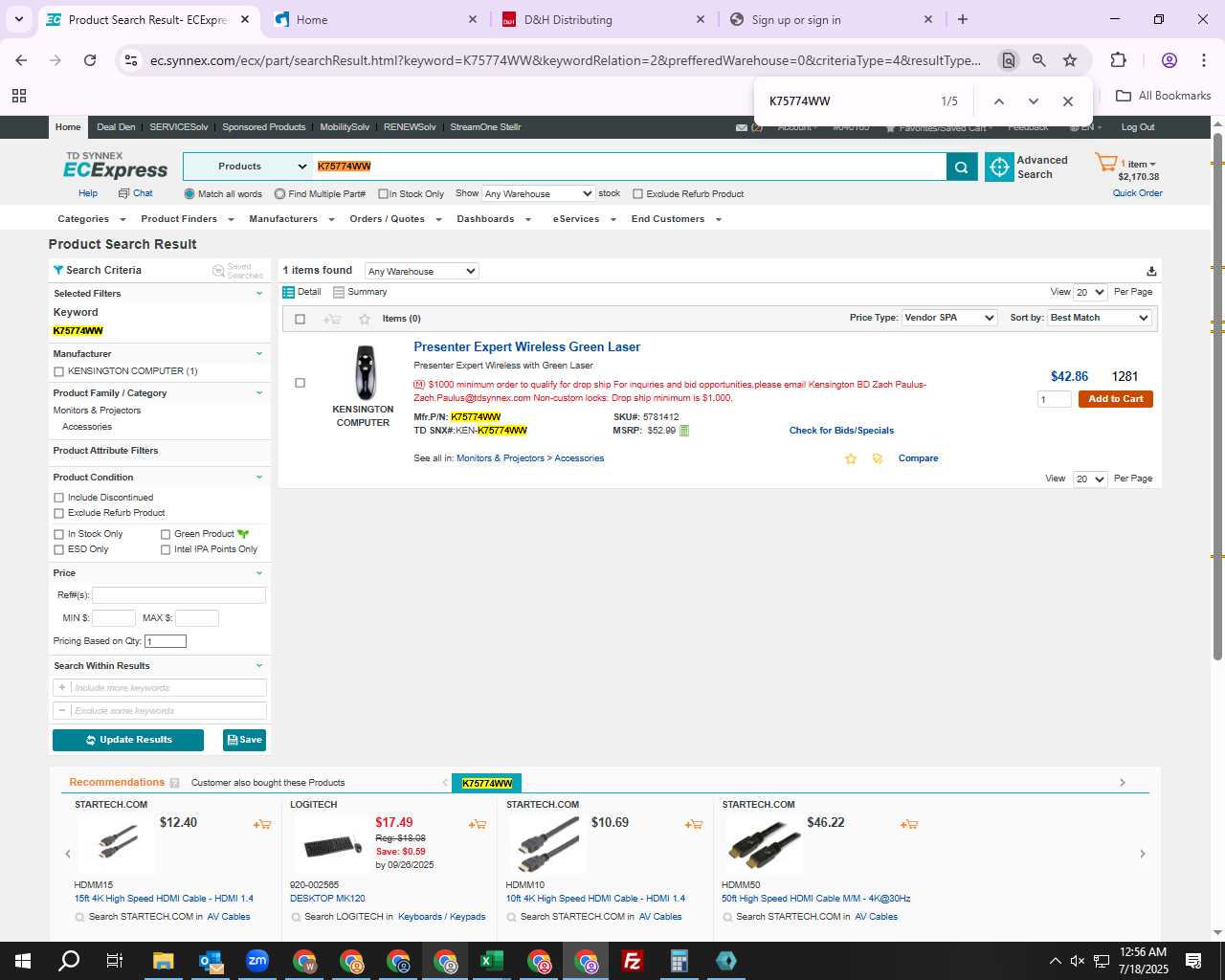Open Outlook from taskbar
Viewport: 1225px width, 980px height.
coord(211,961)
